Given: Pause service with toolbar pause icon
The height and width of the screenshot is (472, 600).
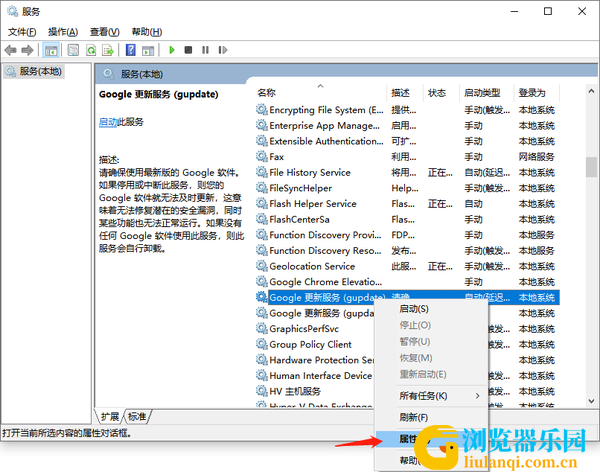Looking at the screenshot, I should click(x=205, y=50).
